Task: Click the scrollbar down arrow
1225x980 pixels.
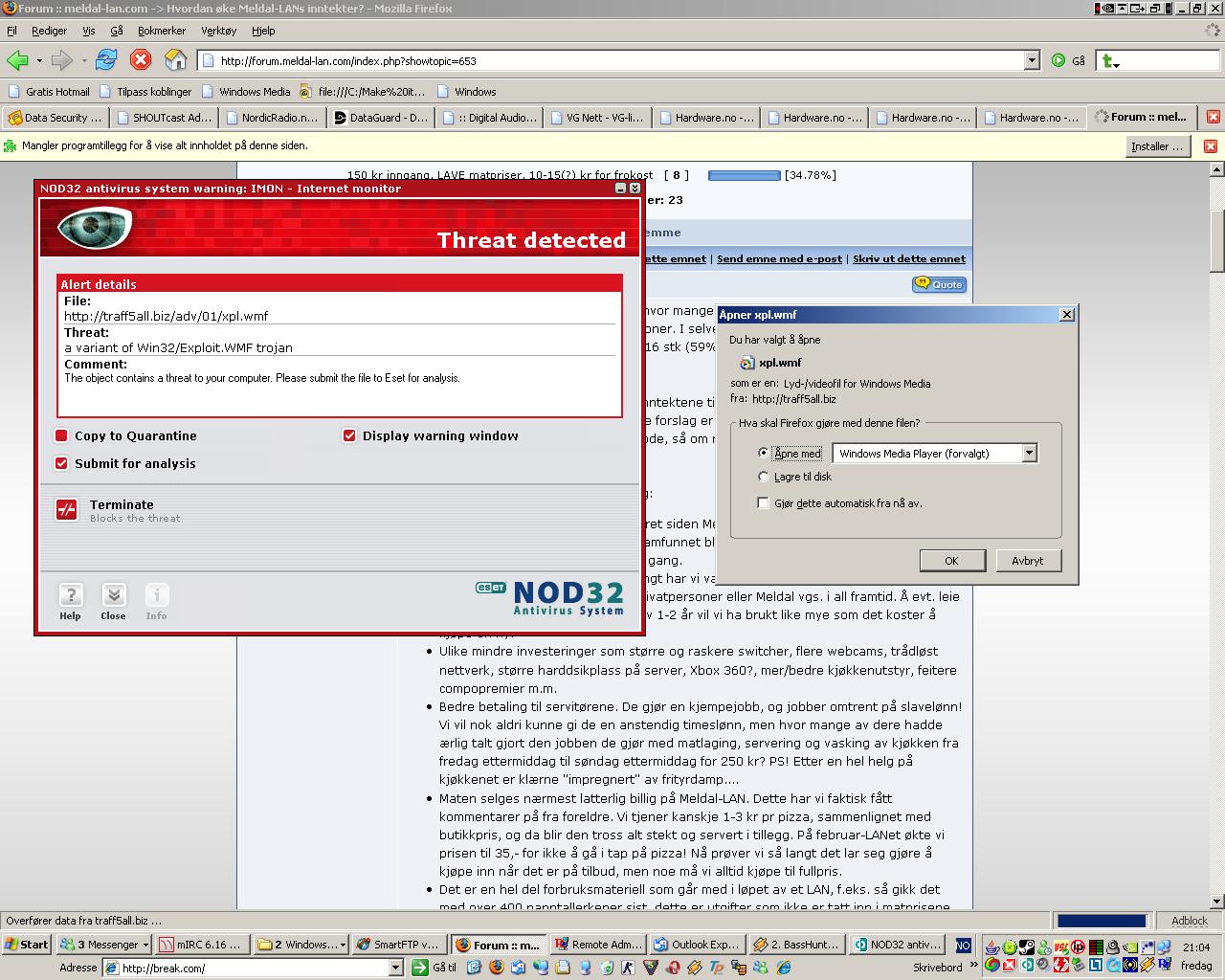Action: 1217,901
